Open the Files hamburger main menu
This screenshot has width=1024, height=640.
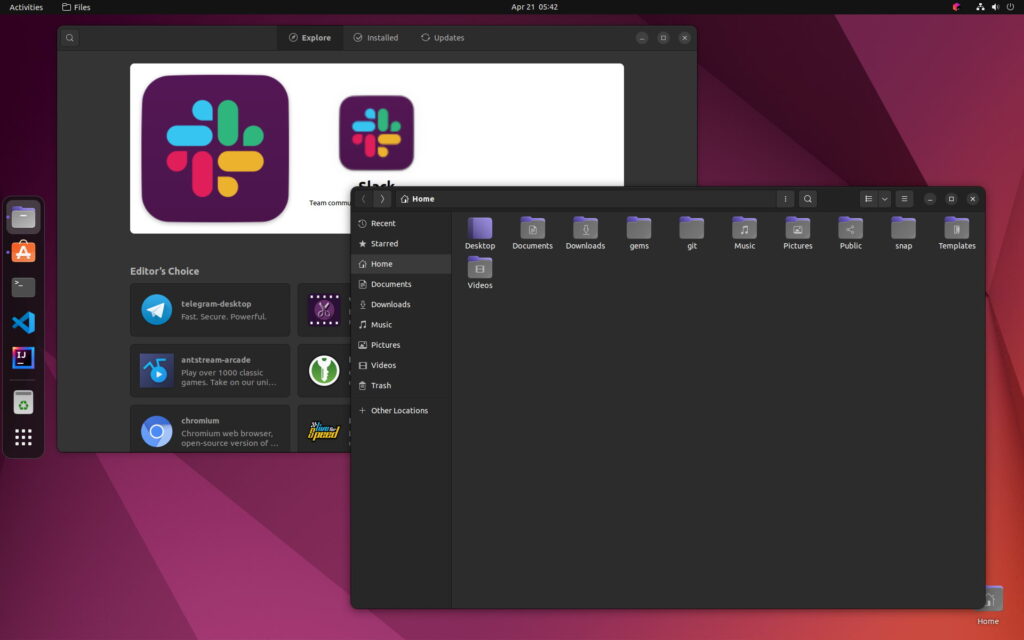[904, 199]
